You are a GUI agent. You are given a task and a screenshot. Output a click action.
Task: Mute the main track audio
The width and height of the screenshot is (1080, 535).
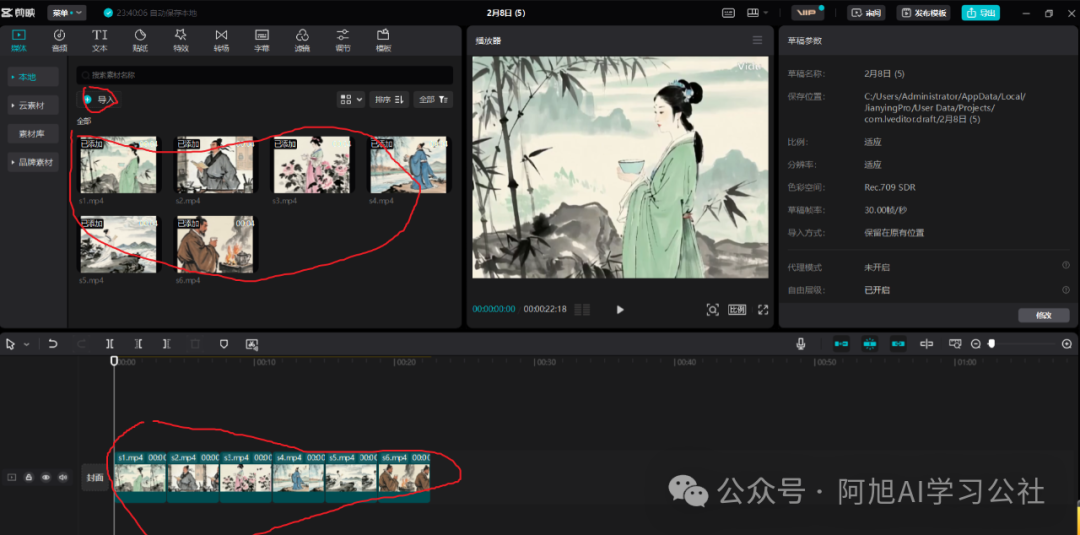pos(63,477)
